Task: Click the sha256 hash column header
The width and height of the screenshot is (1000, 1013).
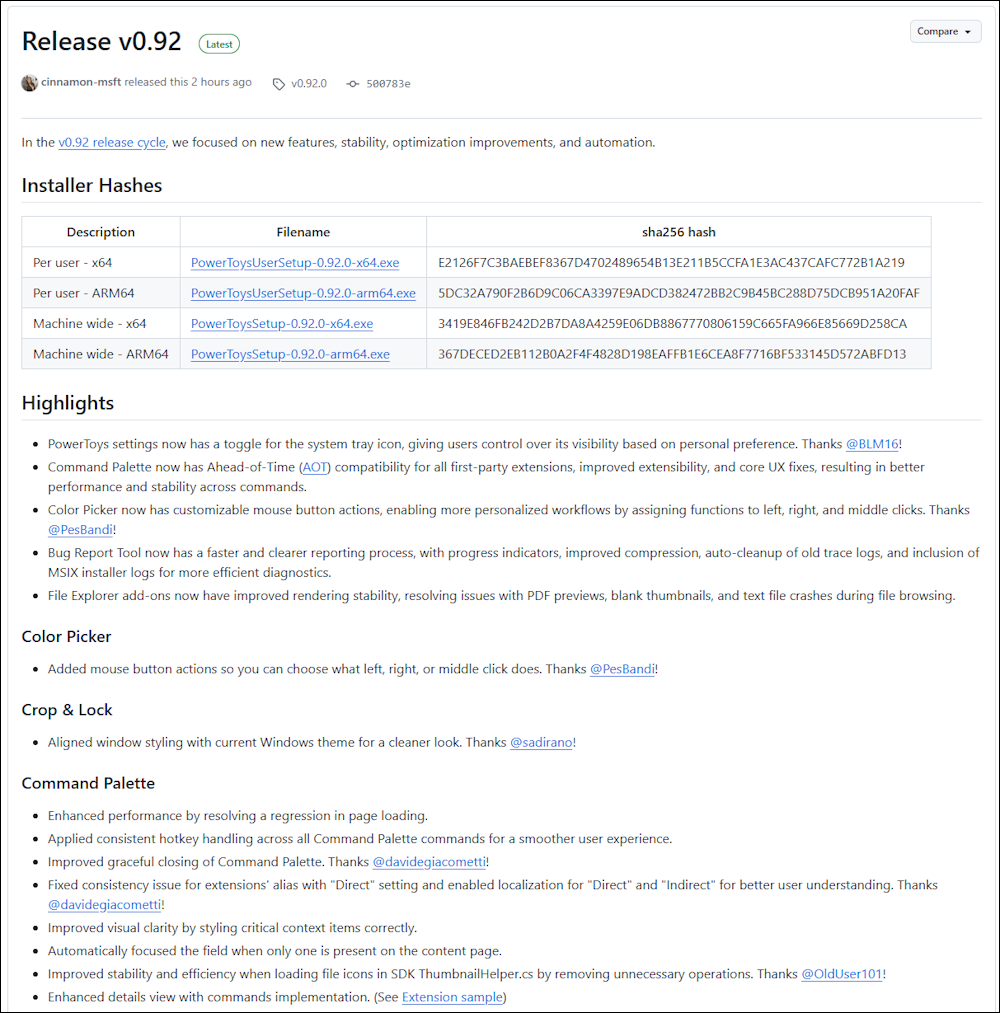Action: click(x=678, y=232)
